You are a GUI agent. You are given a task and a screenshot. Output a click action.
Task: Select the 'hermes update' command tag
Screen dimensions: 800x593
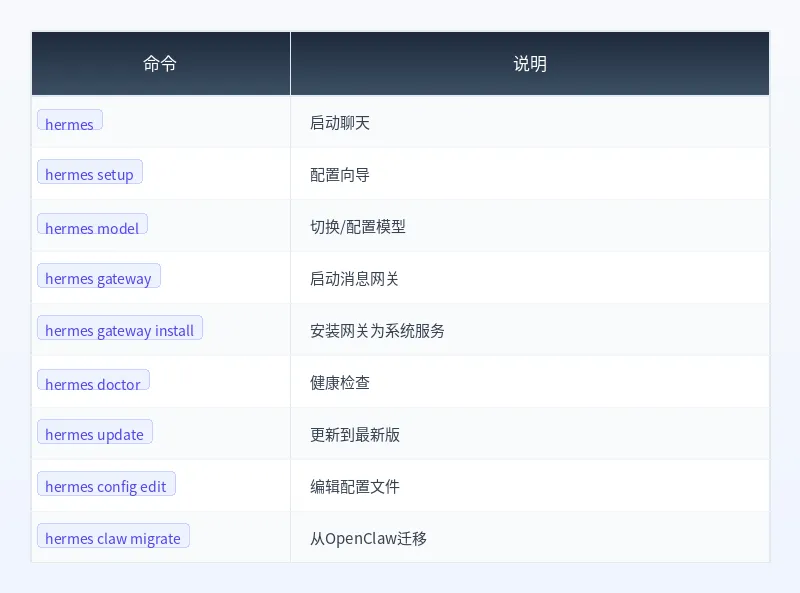coord(95,433)
